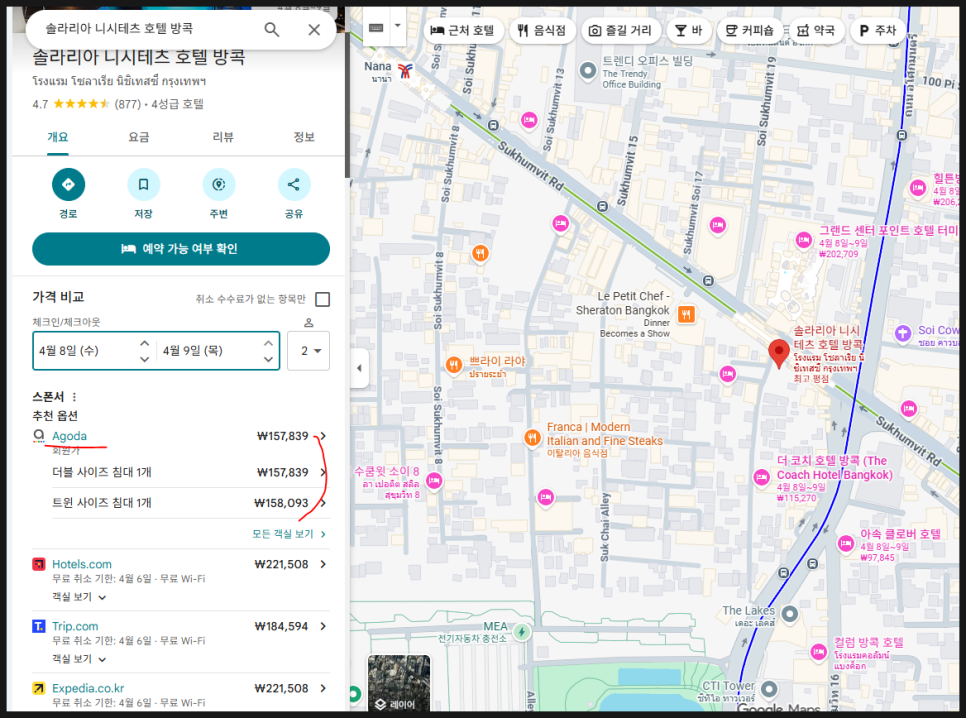Click the 수쿰윗 소이 8 hotel marker

(x=434, y=481)
